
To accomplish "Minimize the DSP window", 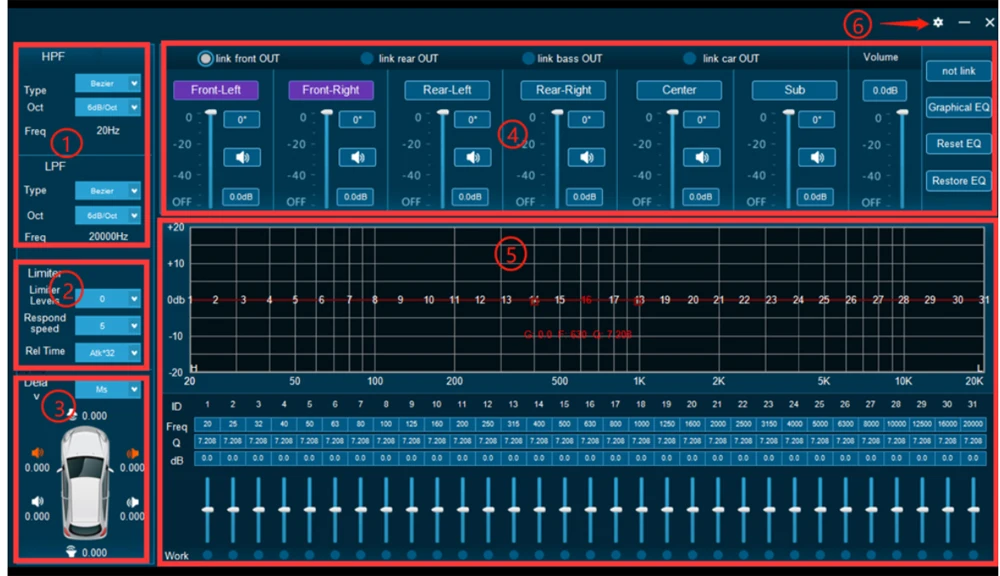I will (964, 22).
